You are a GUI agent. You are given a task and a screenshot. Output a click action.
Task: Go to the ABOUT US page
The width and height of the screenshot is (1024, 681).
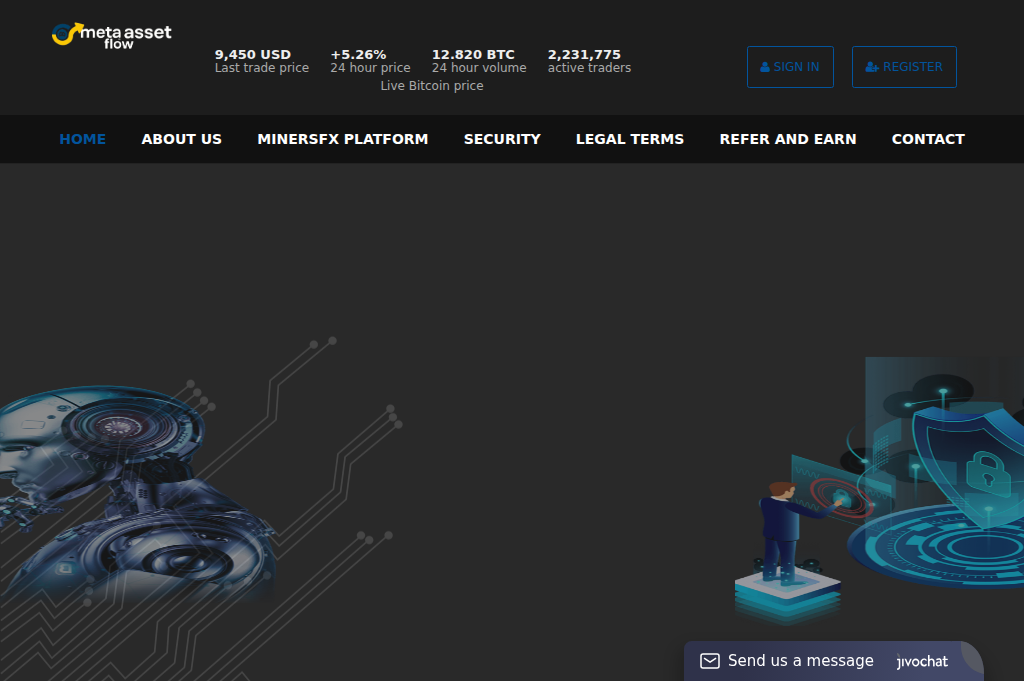pos(181,139)
